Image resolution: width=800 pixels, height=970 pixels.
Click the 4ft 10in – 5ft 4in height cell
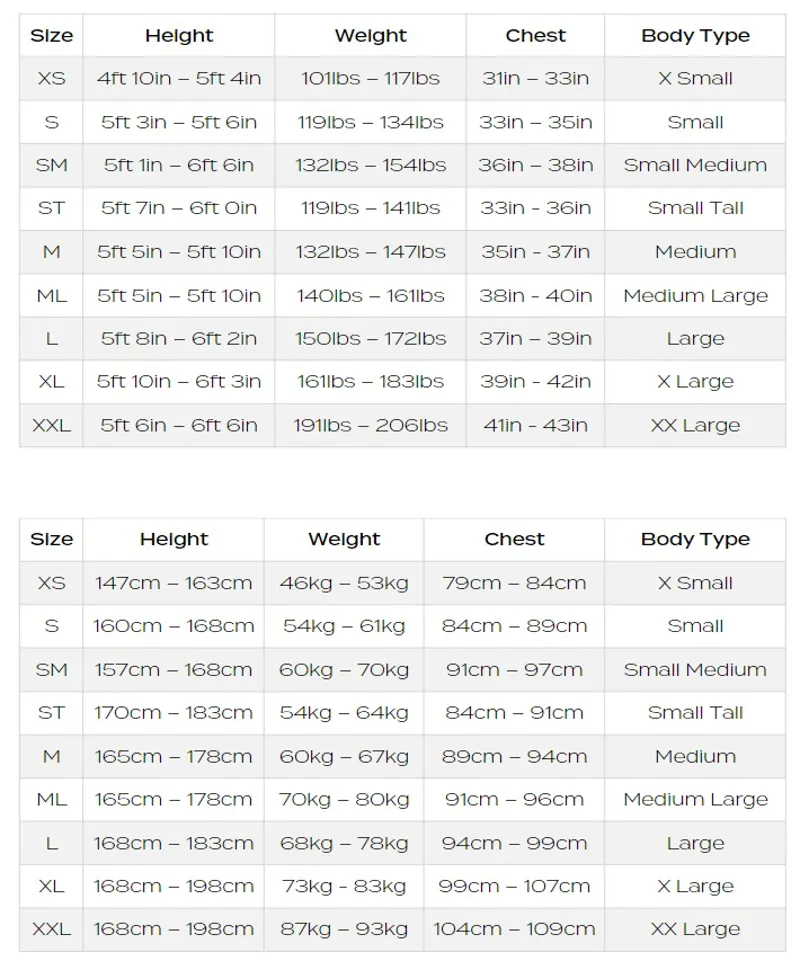179,79
